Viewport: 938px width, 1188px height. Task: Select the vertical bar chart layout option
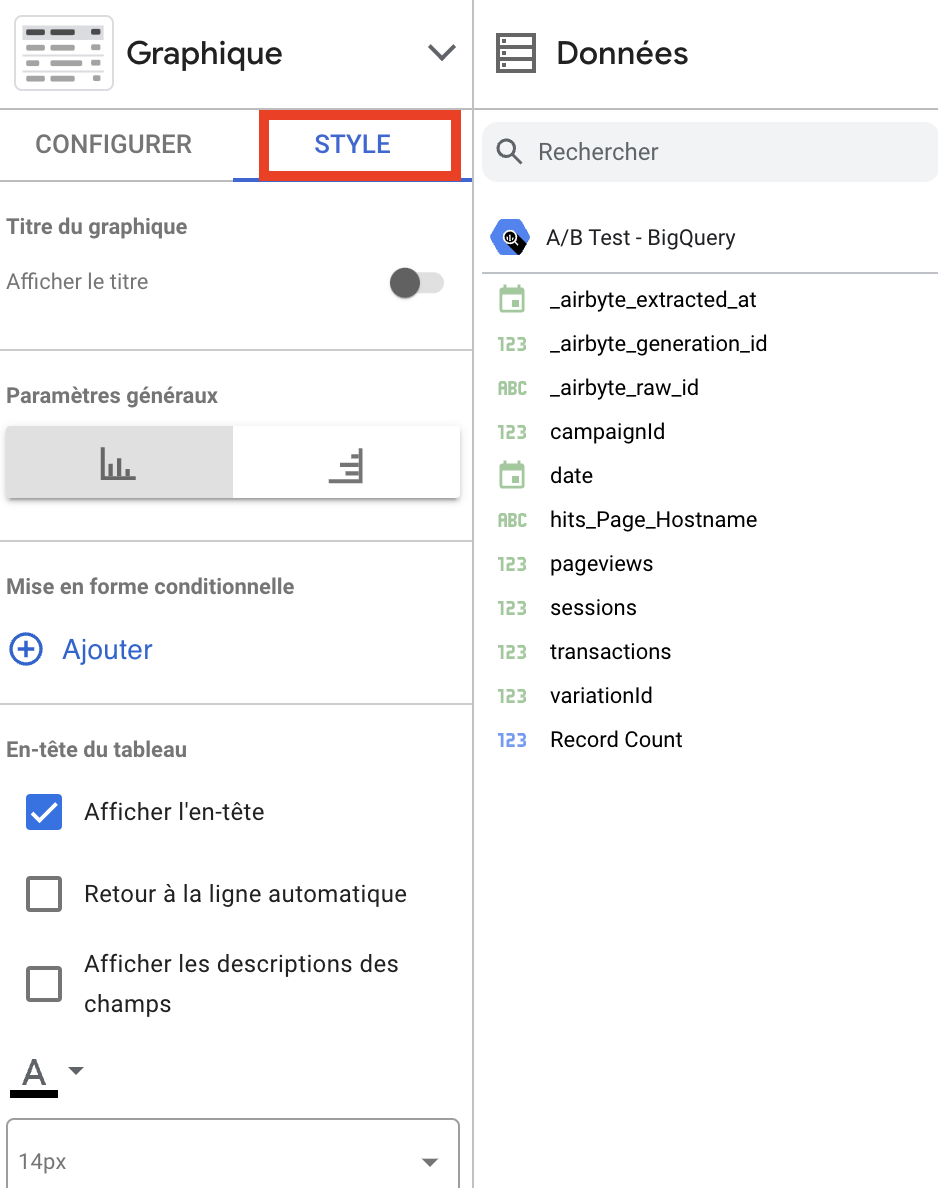coord(119,462)
